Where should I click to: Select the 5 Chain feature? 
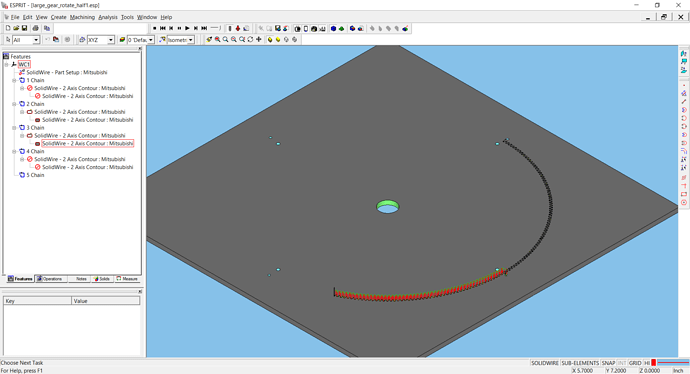(35, 175)
